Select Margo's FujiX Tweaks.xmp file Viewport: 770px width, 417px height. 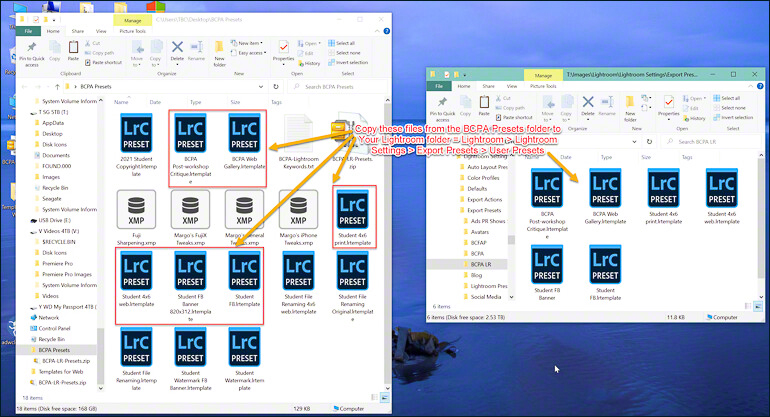(191, 218)
